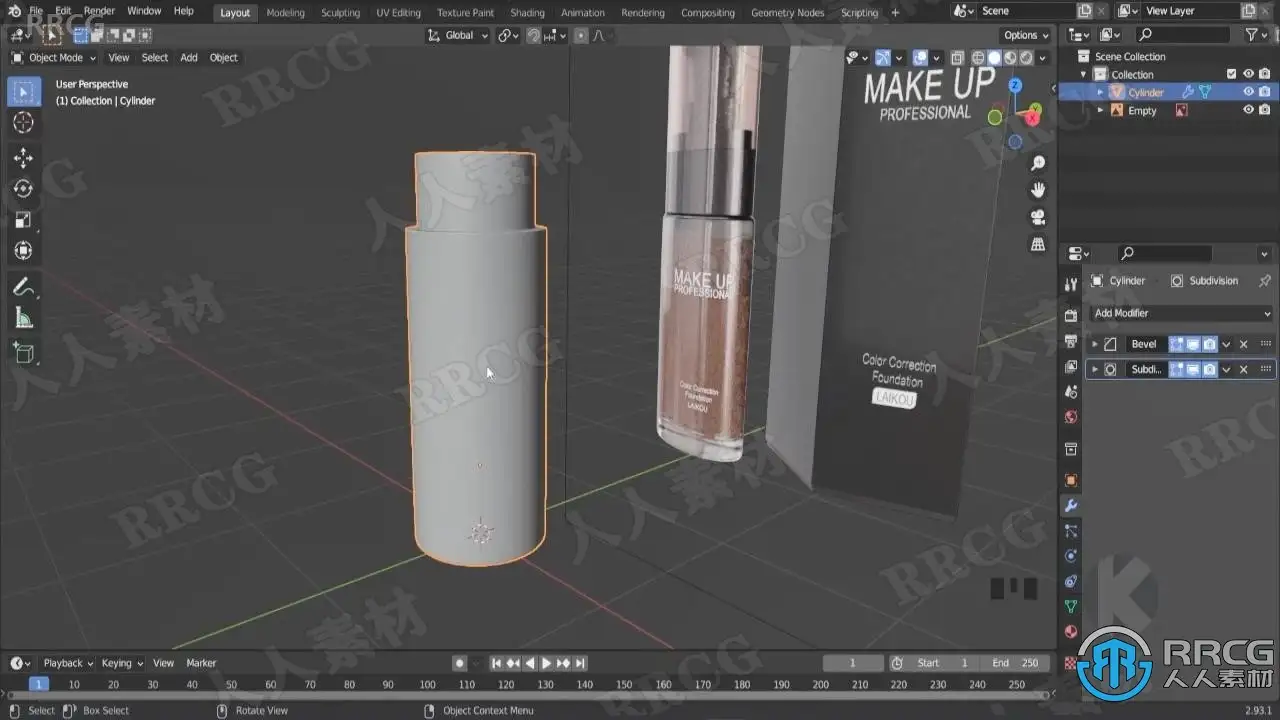This screenshot has width=1280, height=720.
Task: Activate the Scale tool
Action: (x=23, y=220)
